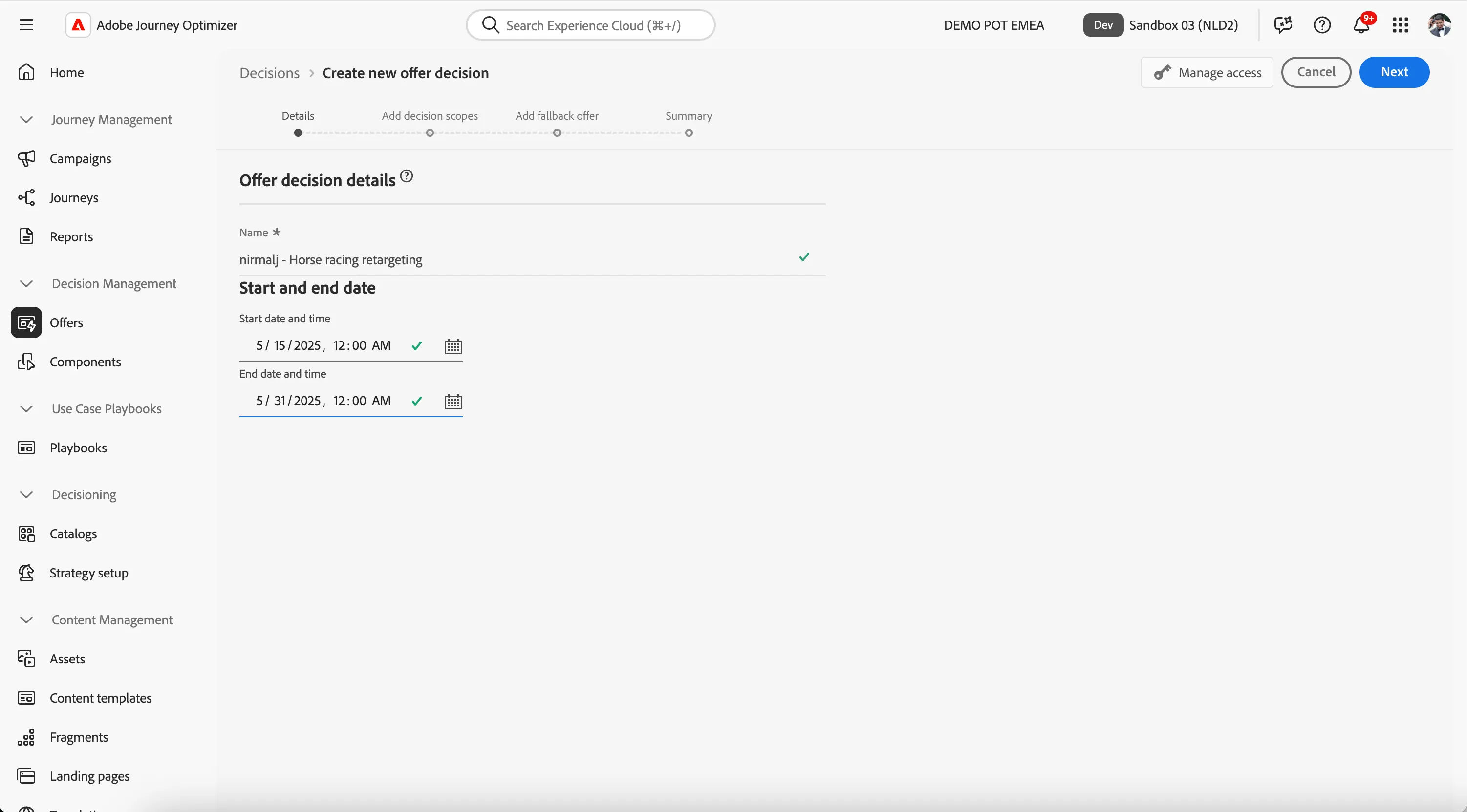The width and height of the screenshot is (1467, 812).
Task: Click the Playbooks sidebar icon
Action: point(26,448)
